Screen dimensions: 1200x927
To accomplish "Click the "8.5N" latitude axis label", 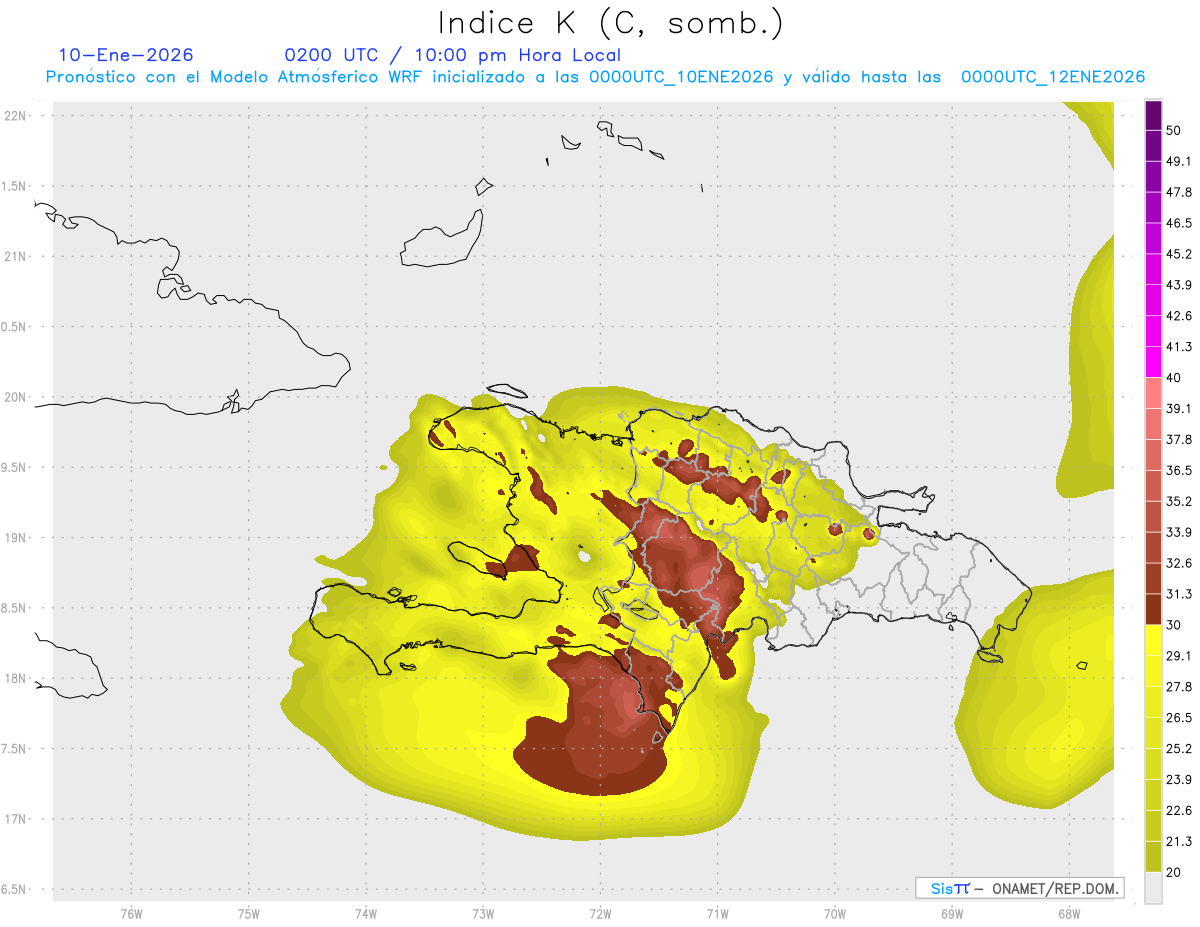I will coord(15,609).
